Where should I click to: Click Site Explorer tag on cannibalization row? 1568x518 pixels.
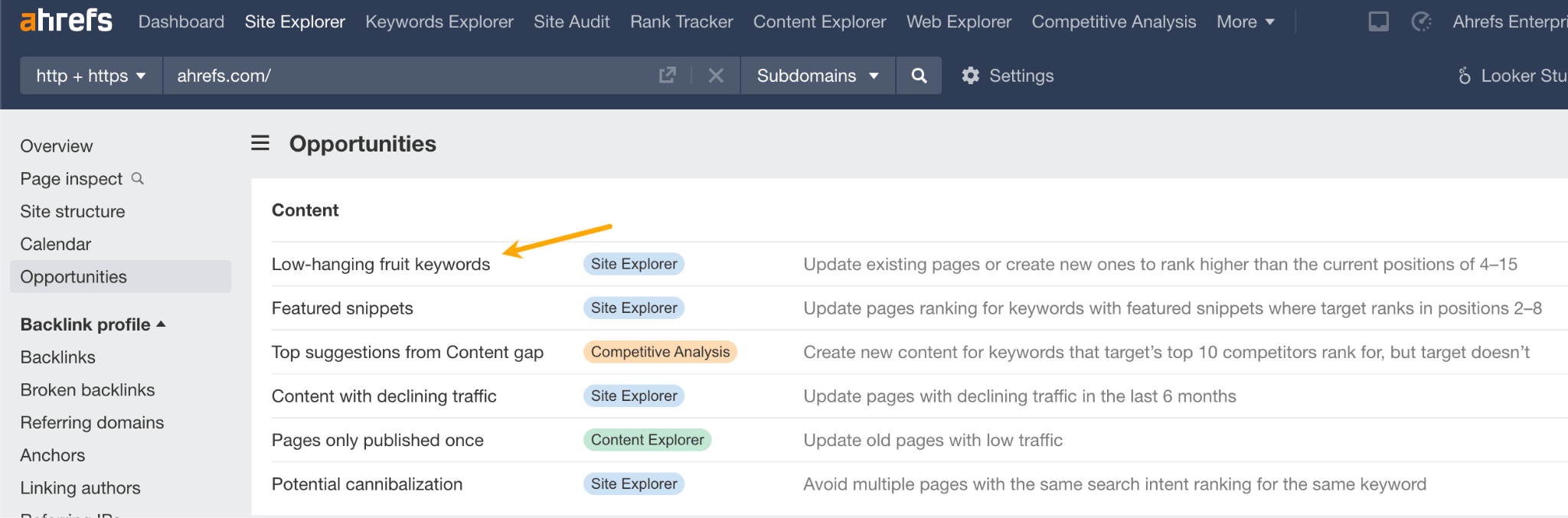click(634, 484)
